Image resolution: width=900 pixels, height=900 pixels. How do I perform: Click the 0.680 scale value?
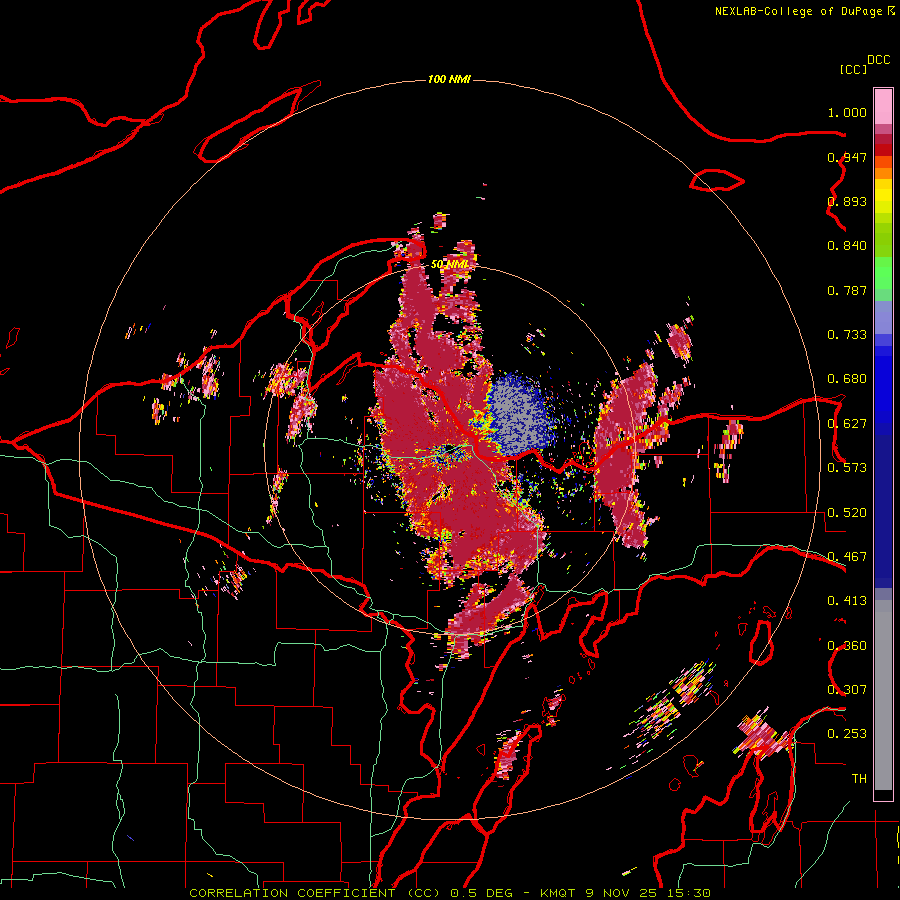point(847,379)
